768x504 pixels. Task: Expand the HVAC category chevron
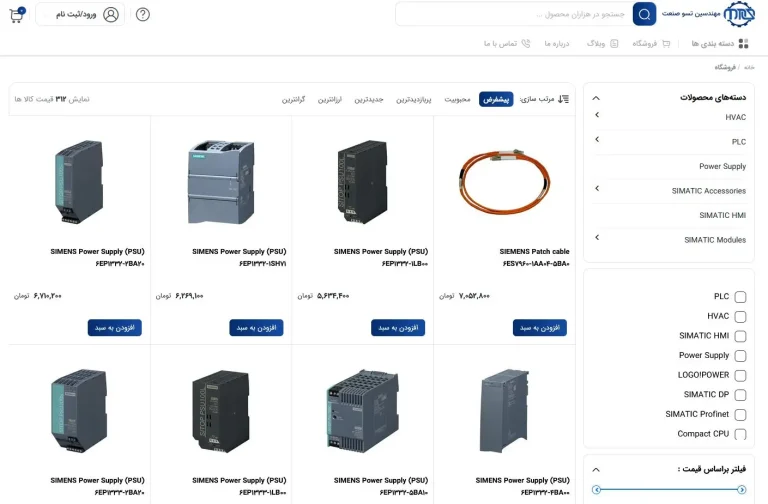pos(597,116)
